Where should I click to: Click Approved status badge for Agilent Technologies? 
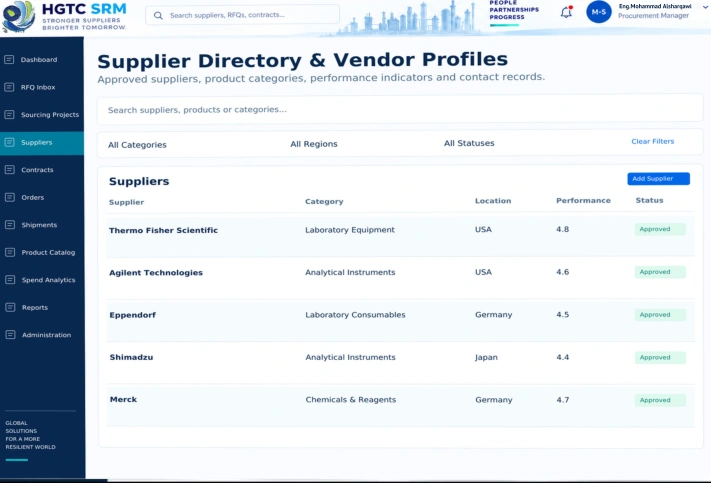(x=660, y=272)
